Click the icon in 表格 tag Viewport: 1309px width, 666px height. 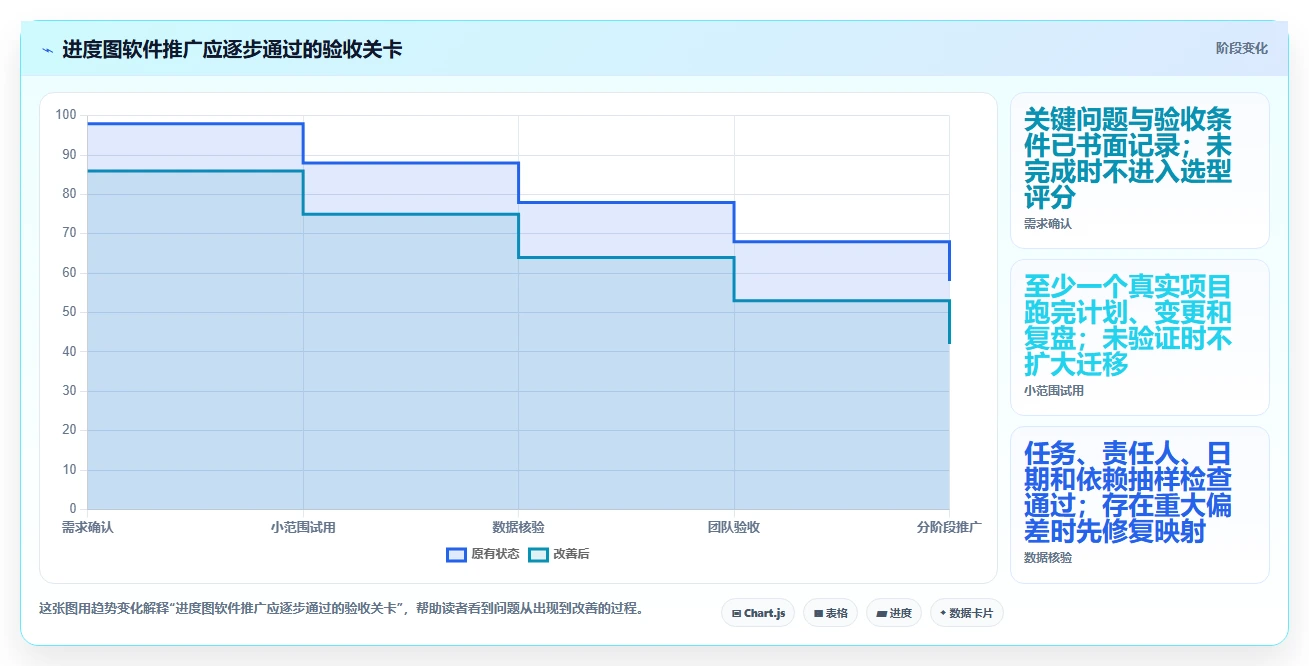[818, 613]
